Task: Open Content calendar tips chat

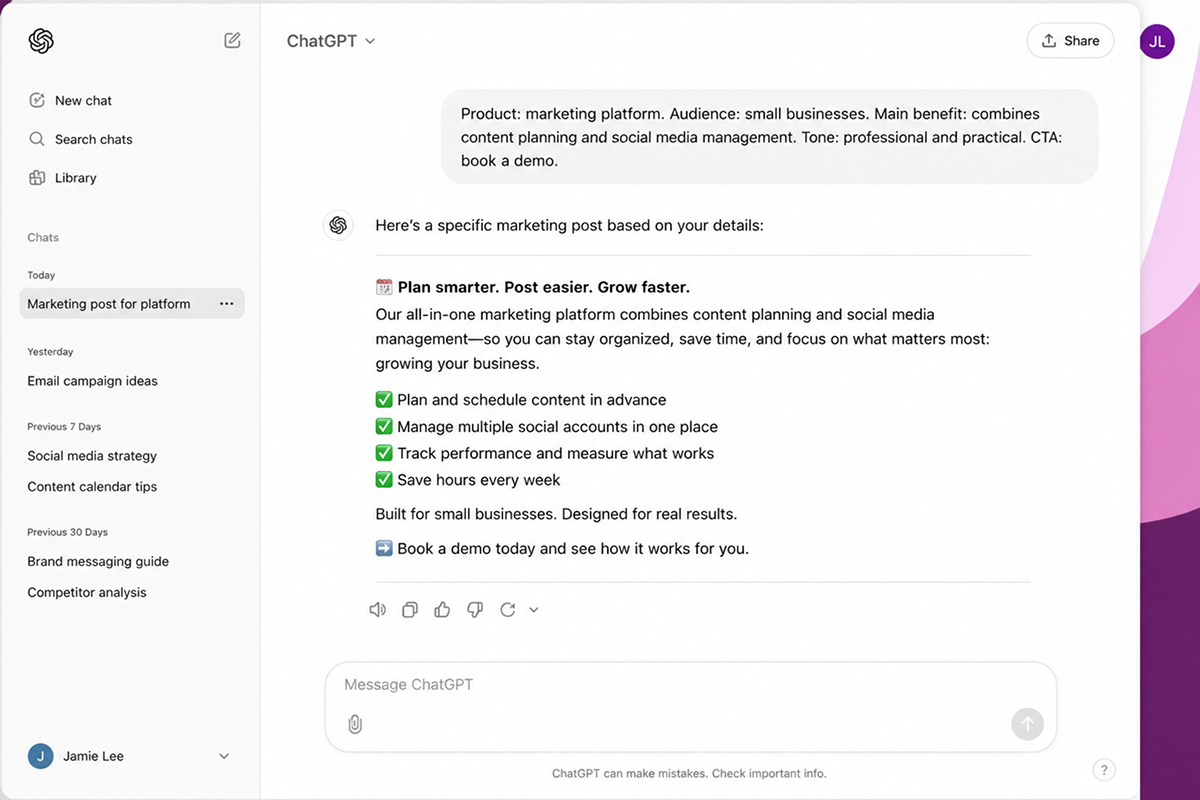Action: (92, 487)
